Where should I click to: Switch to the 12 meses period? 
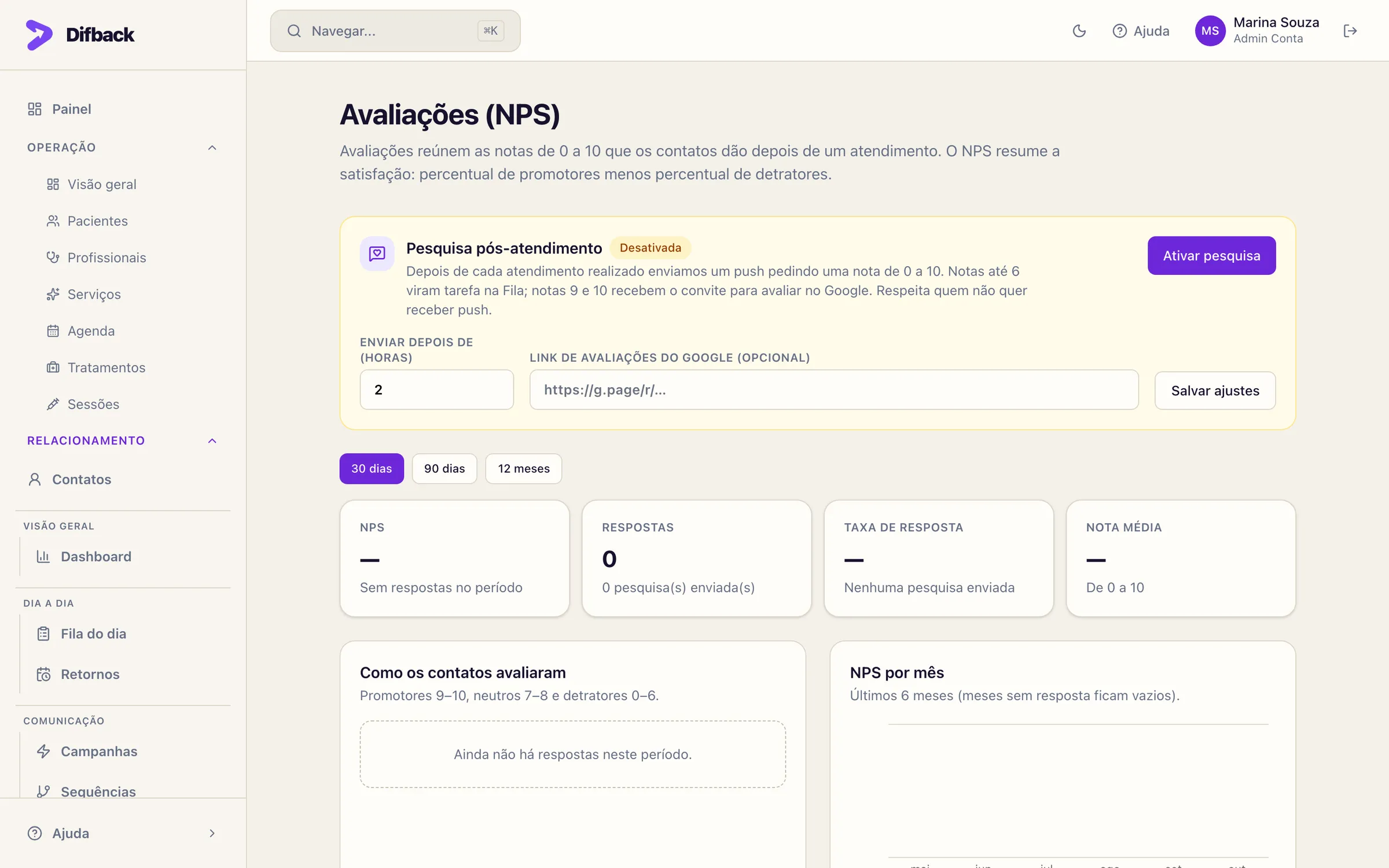coord(524,468)
